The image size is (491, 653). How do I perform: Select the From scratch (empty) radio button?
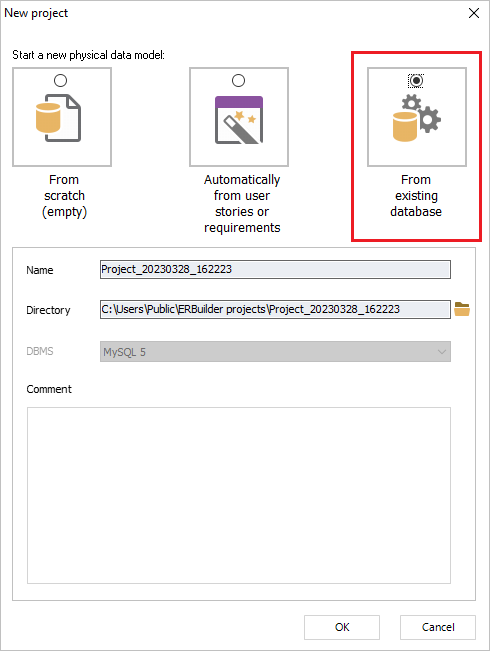coord(60,80)
